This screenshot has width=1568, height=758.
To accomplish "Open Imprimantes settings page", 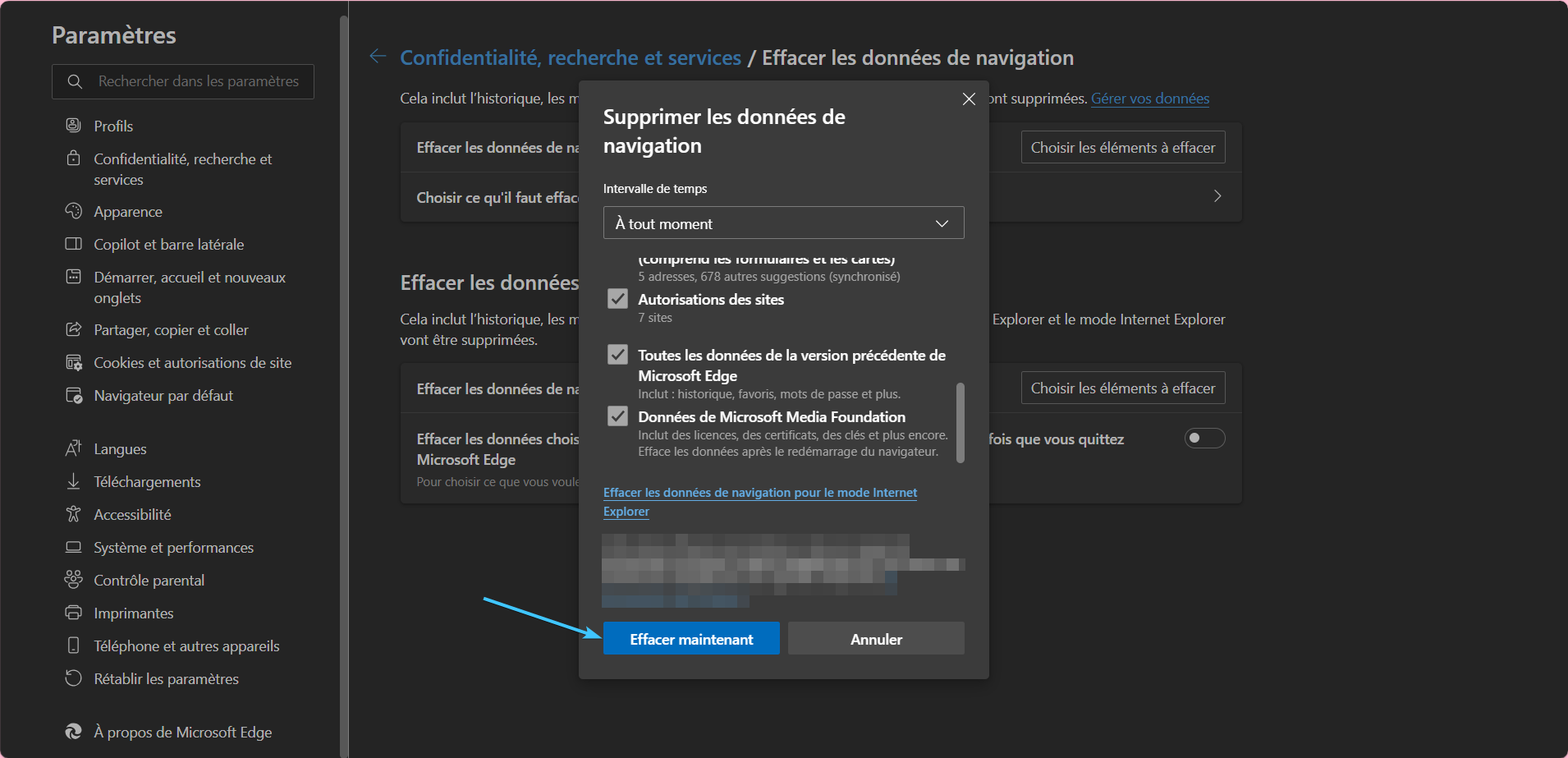I will click(133, 613).
